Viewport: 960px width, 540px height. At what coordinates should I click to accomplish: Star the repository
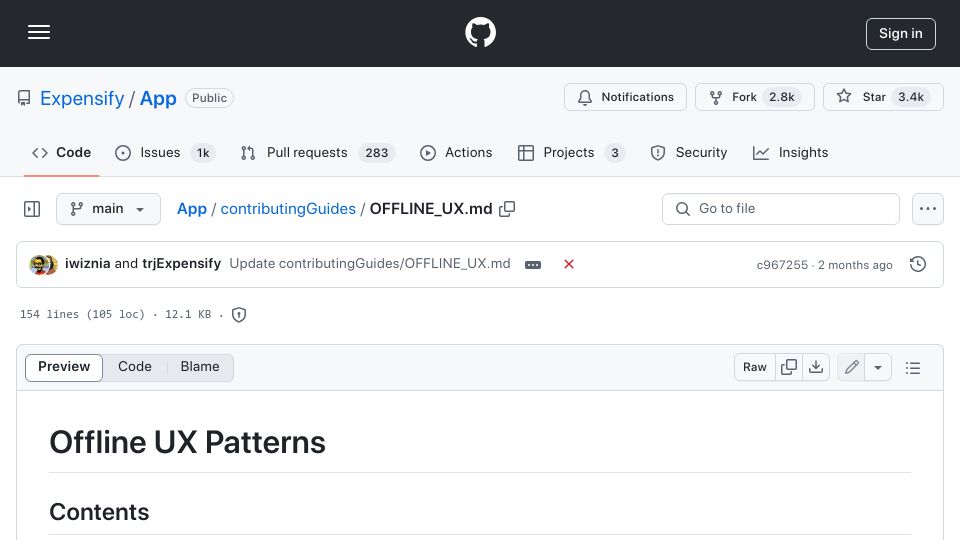[x=883, y=97]
